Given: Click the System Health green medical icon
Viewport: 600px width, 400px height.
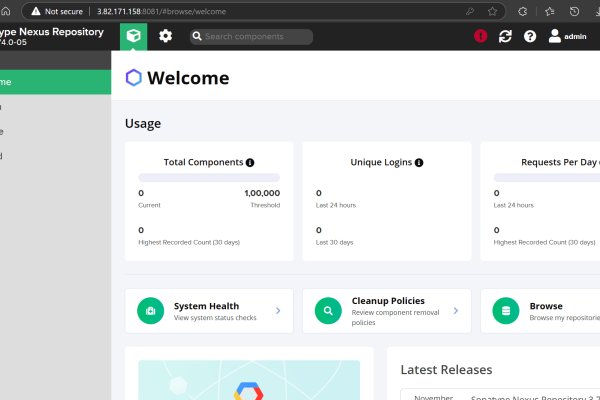Looking at the screenshot, I should (150, 311).
